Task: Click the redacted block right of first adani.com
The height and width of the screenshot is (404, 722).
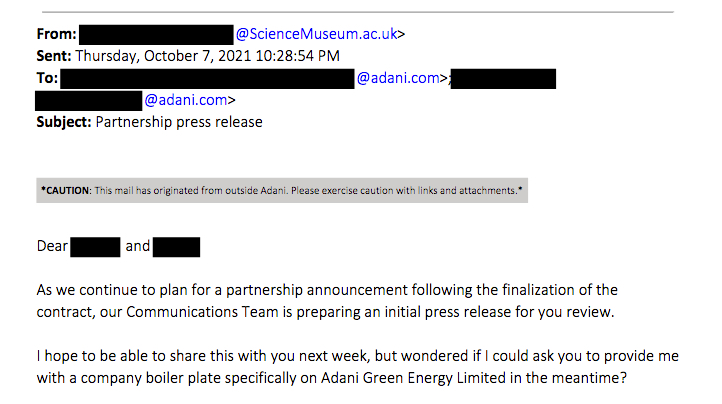Action: (x=504, y=78)
